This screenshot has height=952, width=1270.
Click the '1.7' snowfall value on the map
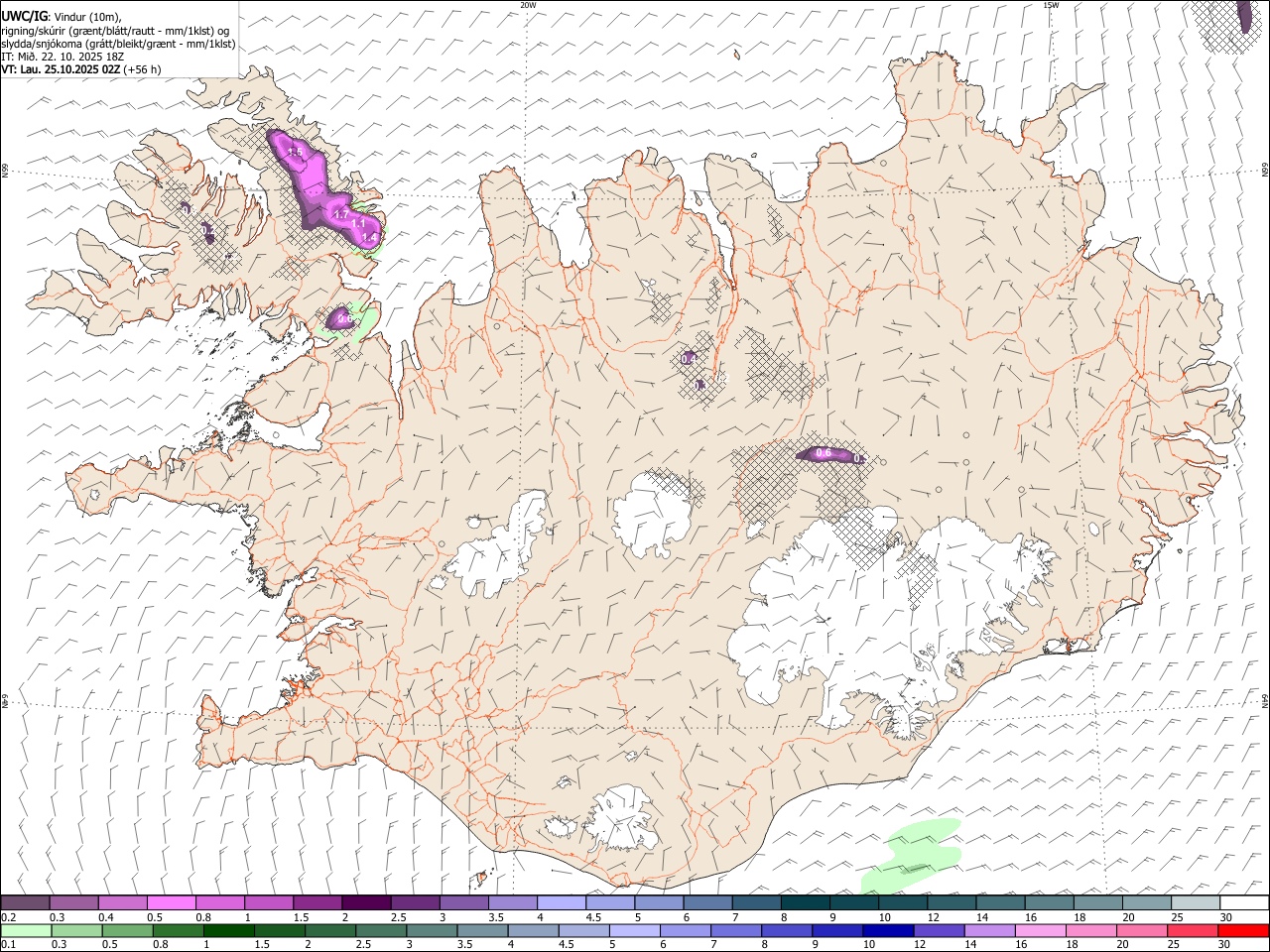tap(341, 214)
